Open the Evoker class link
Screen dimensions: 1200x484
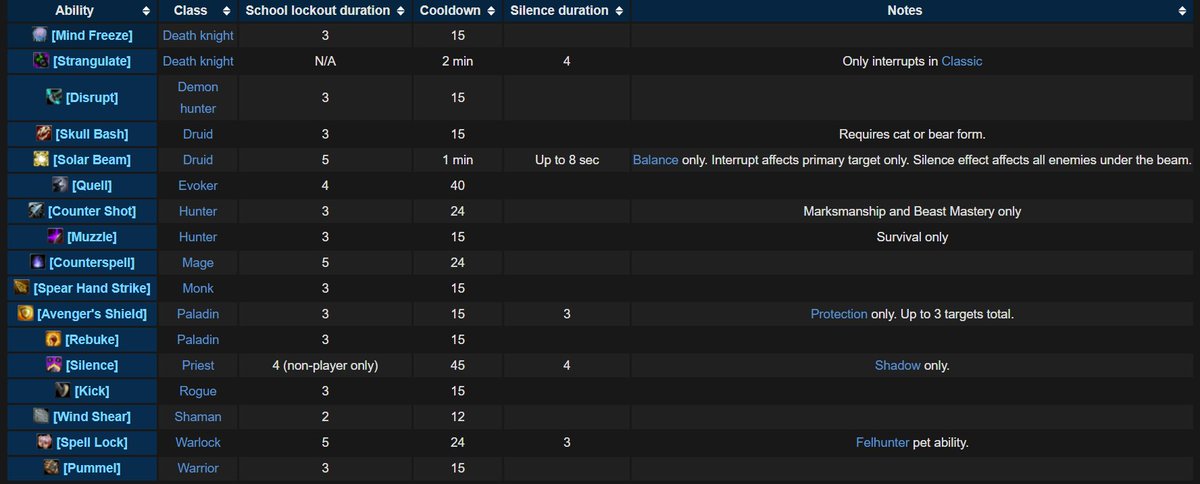pos(198,185)
